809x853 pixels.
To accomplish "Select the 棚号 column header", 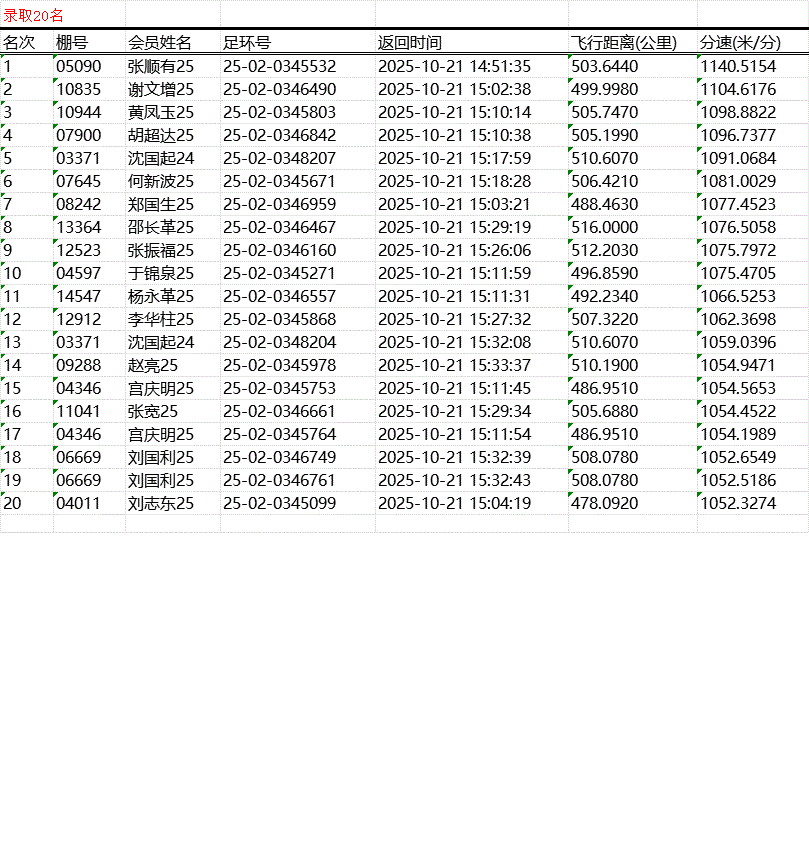I will (72, 43).
